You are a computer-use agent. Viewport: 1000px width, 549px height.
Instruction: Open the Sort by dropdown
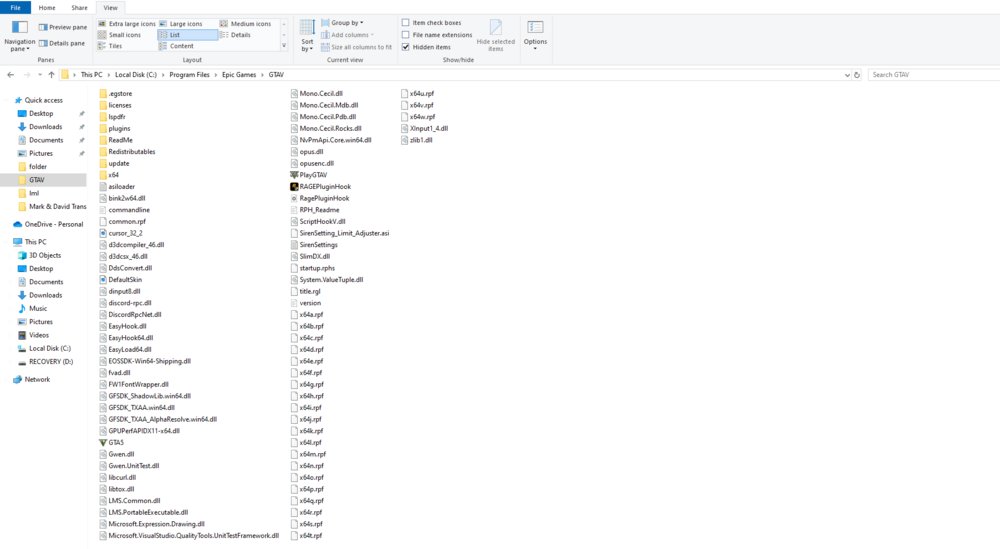pyautogui.click(x=307, y=36)
